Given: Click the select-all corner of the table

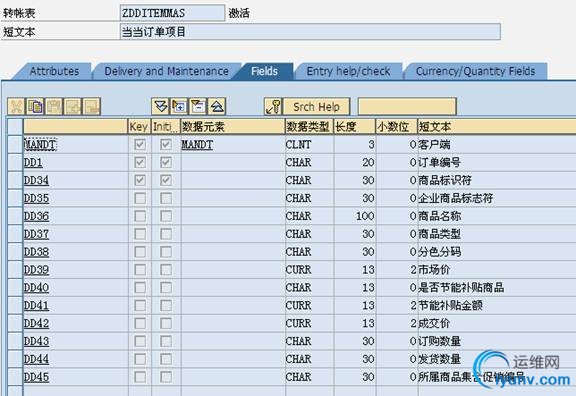Looking at the screenshot, I should tap(15, 127).
